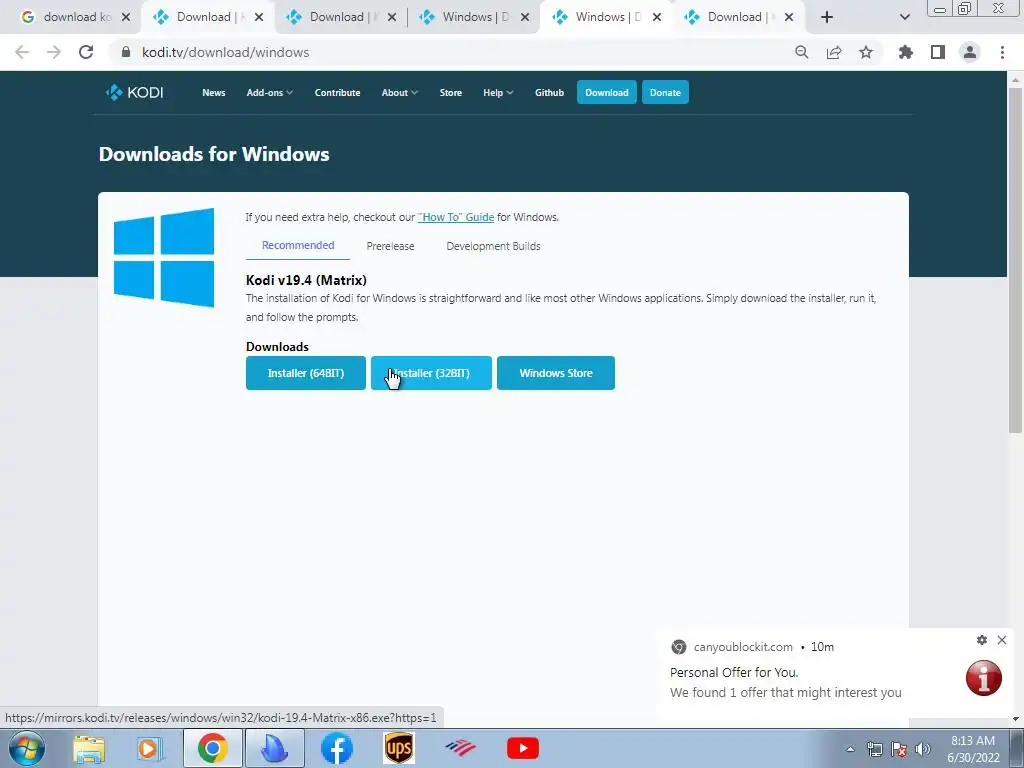Viewport: 1024px width, 768px height.
Task: Expand the Add-ons menu
Action: point(270,93)
